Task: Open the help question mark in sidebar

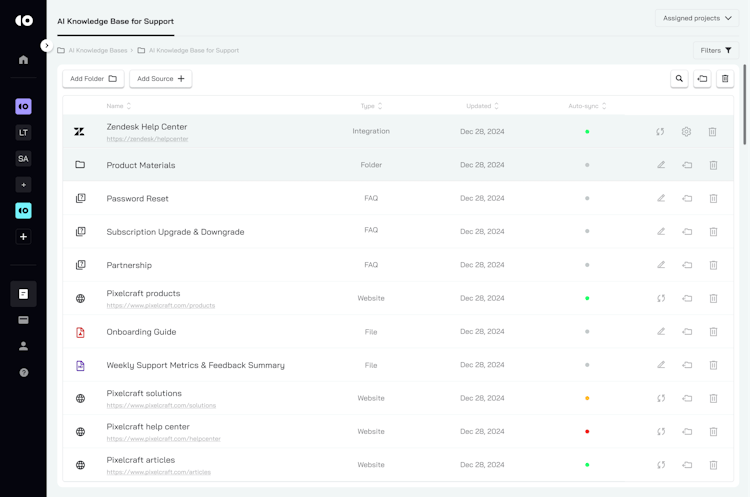Action: point(23,372)
